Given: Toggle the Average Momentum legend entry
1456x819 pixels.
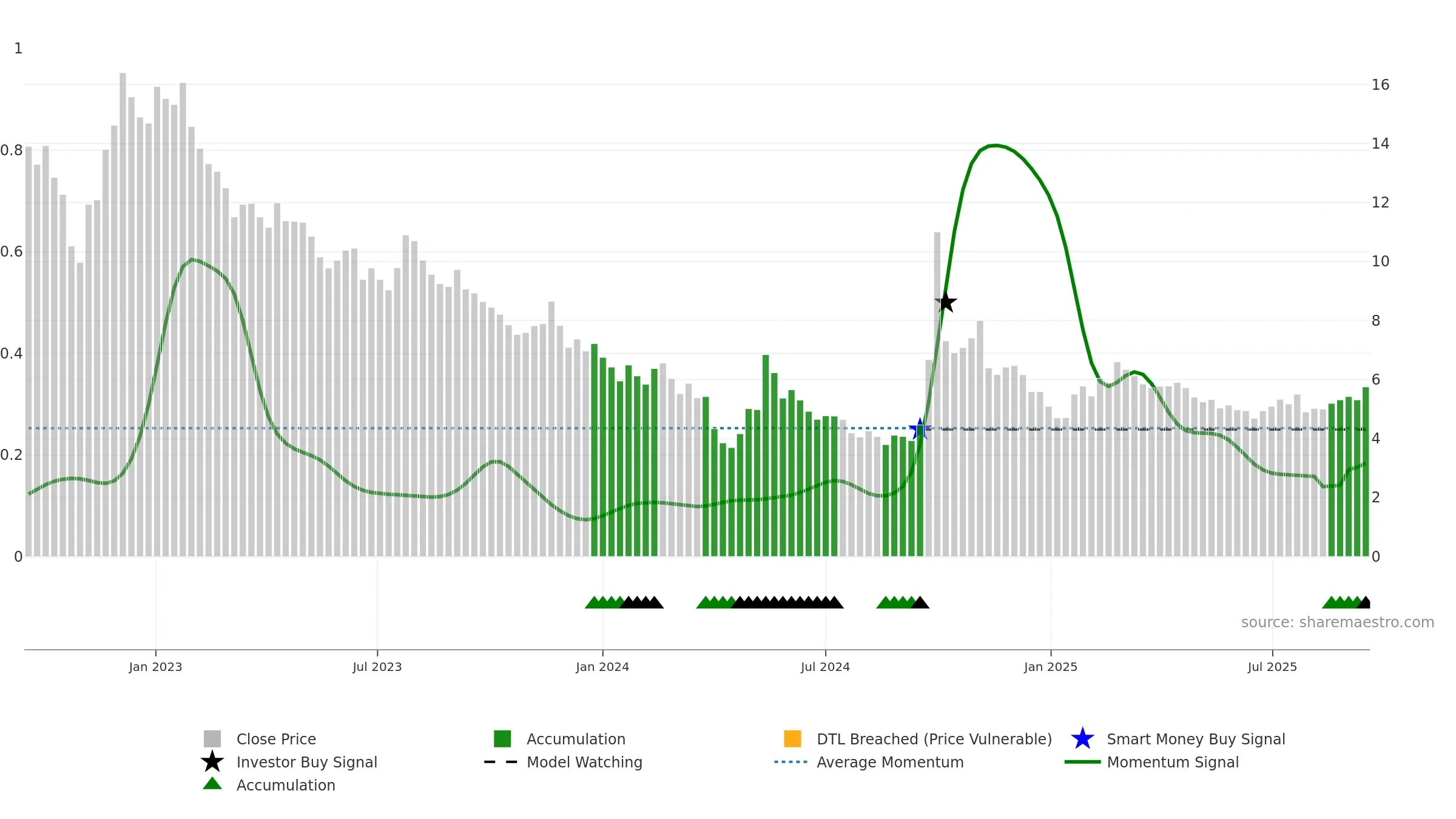Looking at the screenshot, I should pos(869,762).
